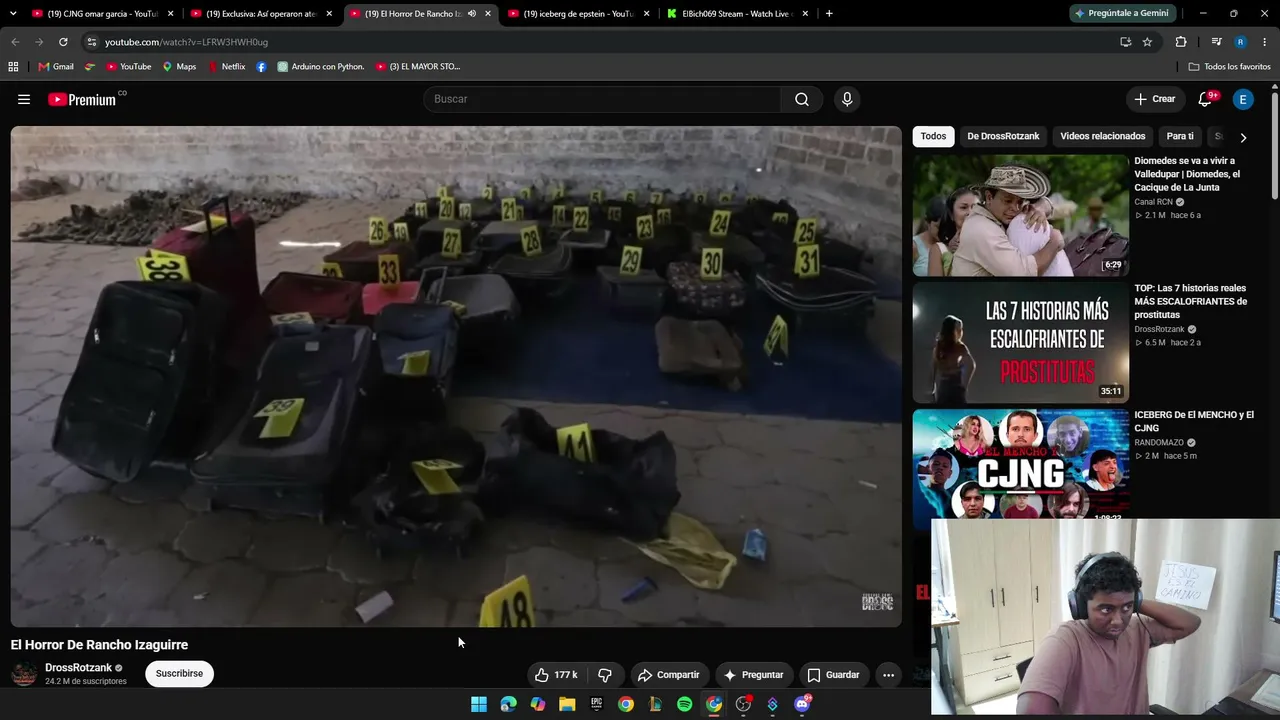Select the De DrossRotzank filter chip
Viewport: 1280px width, 720px height.
pos(1003,137)
